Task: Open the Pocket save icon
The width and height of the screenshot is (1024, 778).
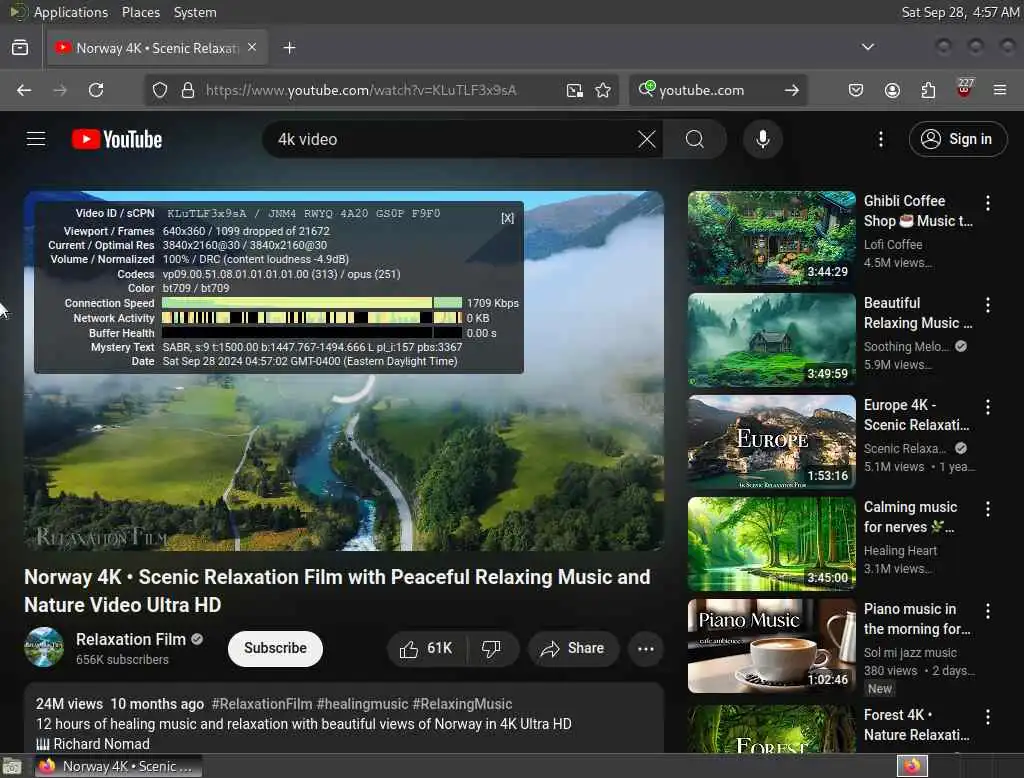Action: pos(856,90)
